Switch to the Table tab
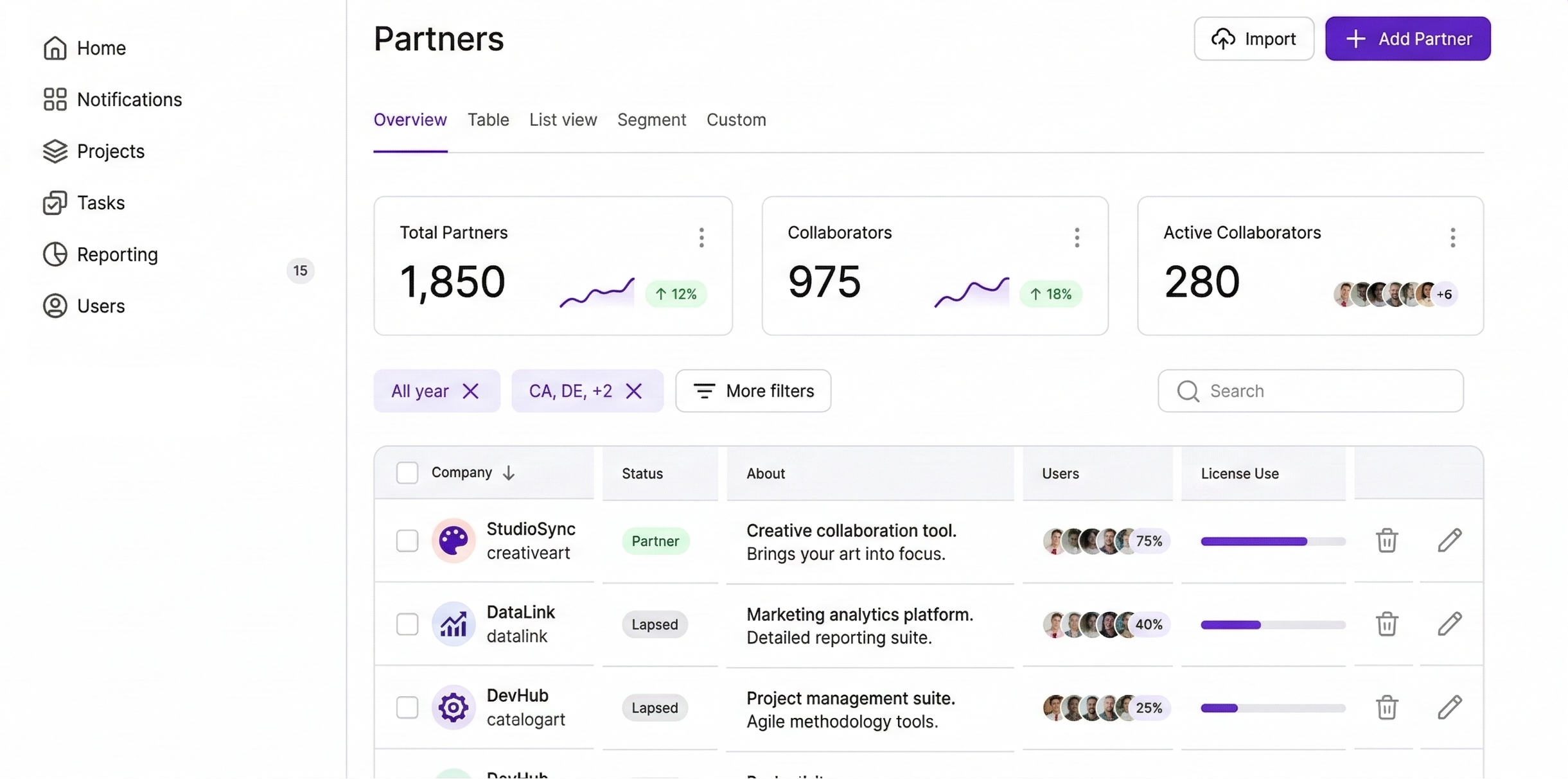Screen dimensions: 1568x779 click(488, 119)
